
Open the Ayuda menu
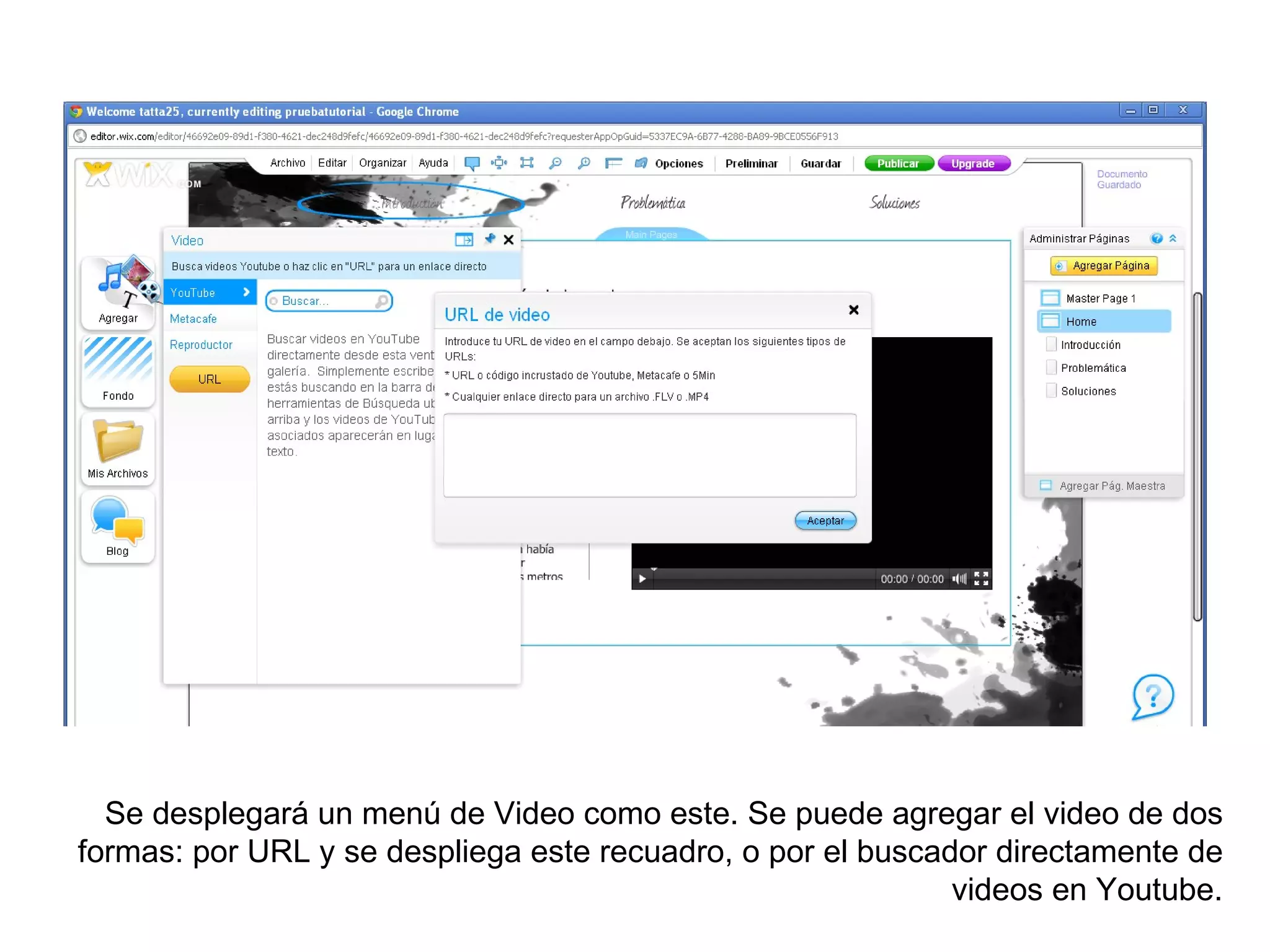[x=433, y=163]
